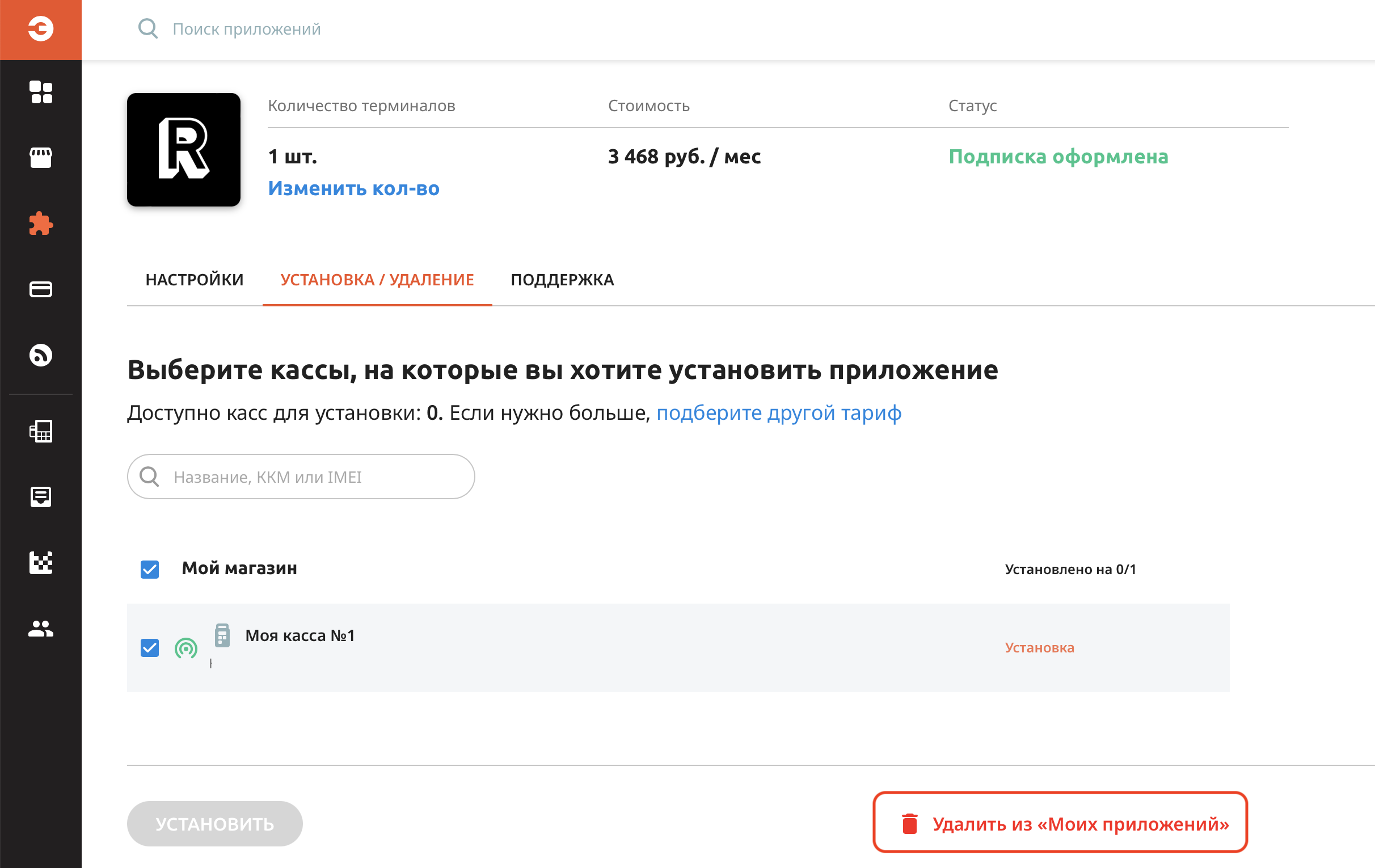Open the dashboard grid icon
Viewport: 1375px width, 868px height.
click(40, 92)
